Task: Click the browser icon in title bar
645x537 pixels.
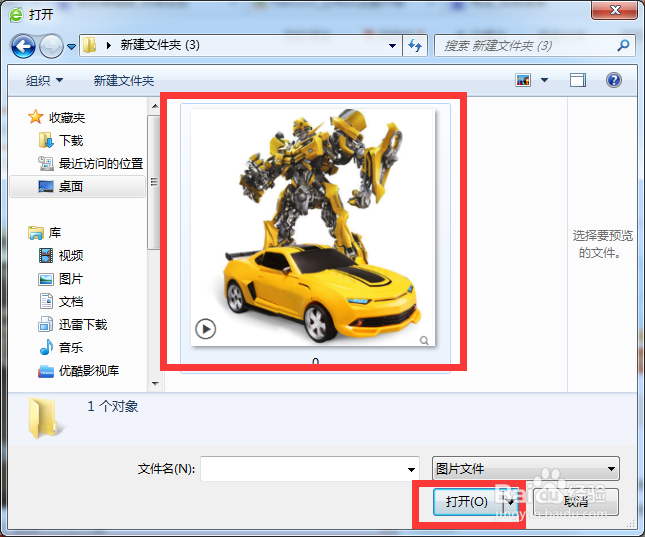Action: [16, 15]
